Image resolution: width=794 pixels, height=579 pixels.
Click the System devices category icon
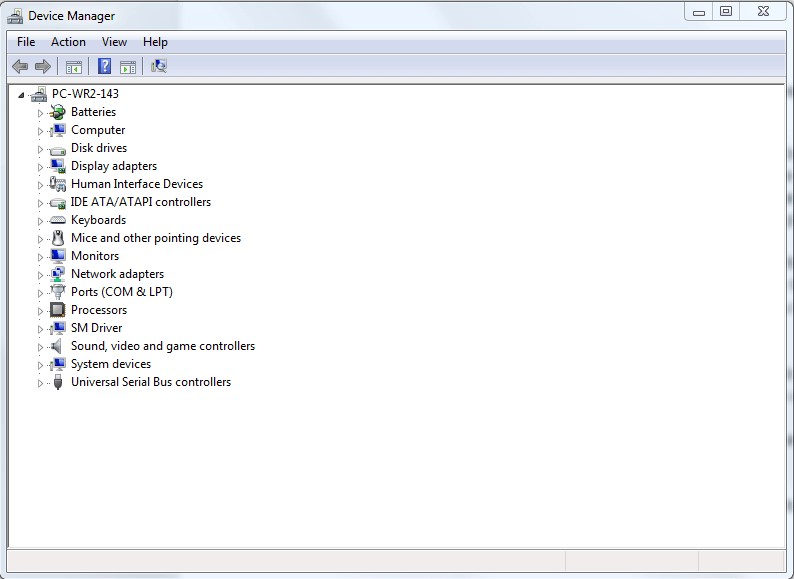coord(58,364)
